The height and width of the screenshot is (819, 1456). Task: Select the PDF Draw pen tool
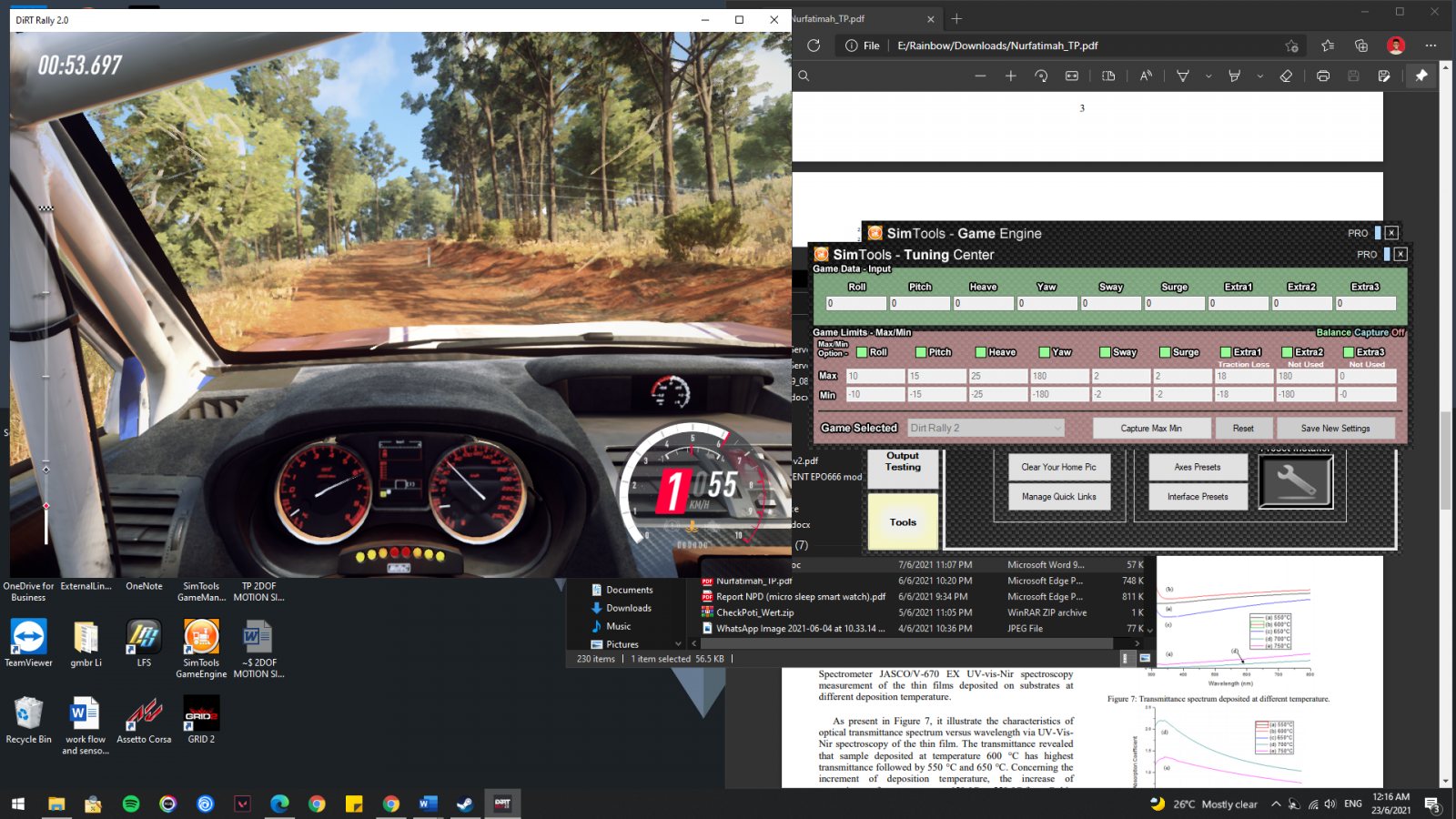[1183, 76]
